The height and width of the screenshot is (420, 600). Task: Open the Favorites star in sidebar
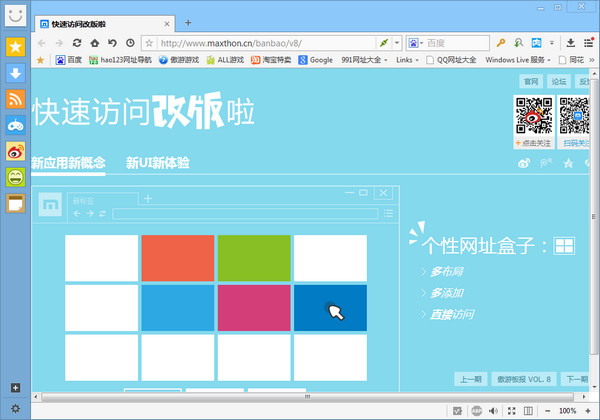click(15, 47)
